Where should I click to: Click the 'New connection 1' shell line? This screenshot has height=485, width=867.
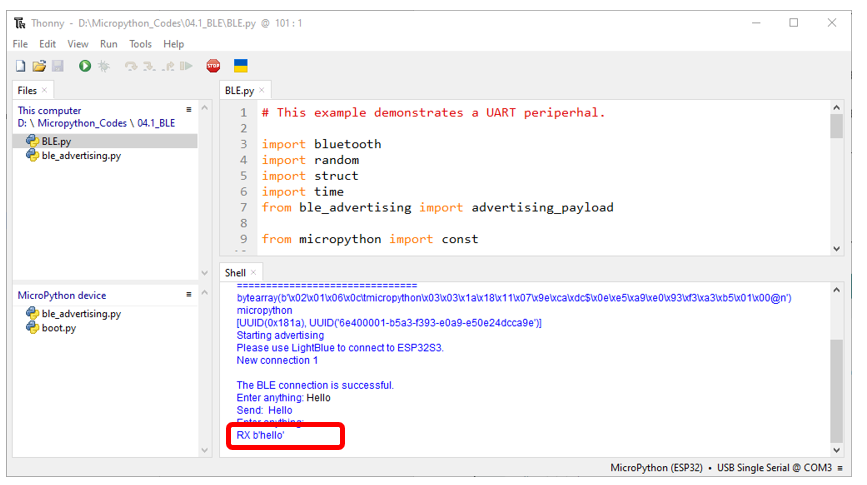point(277,361)
